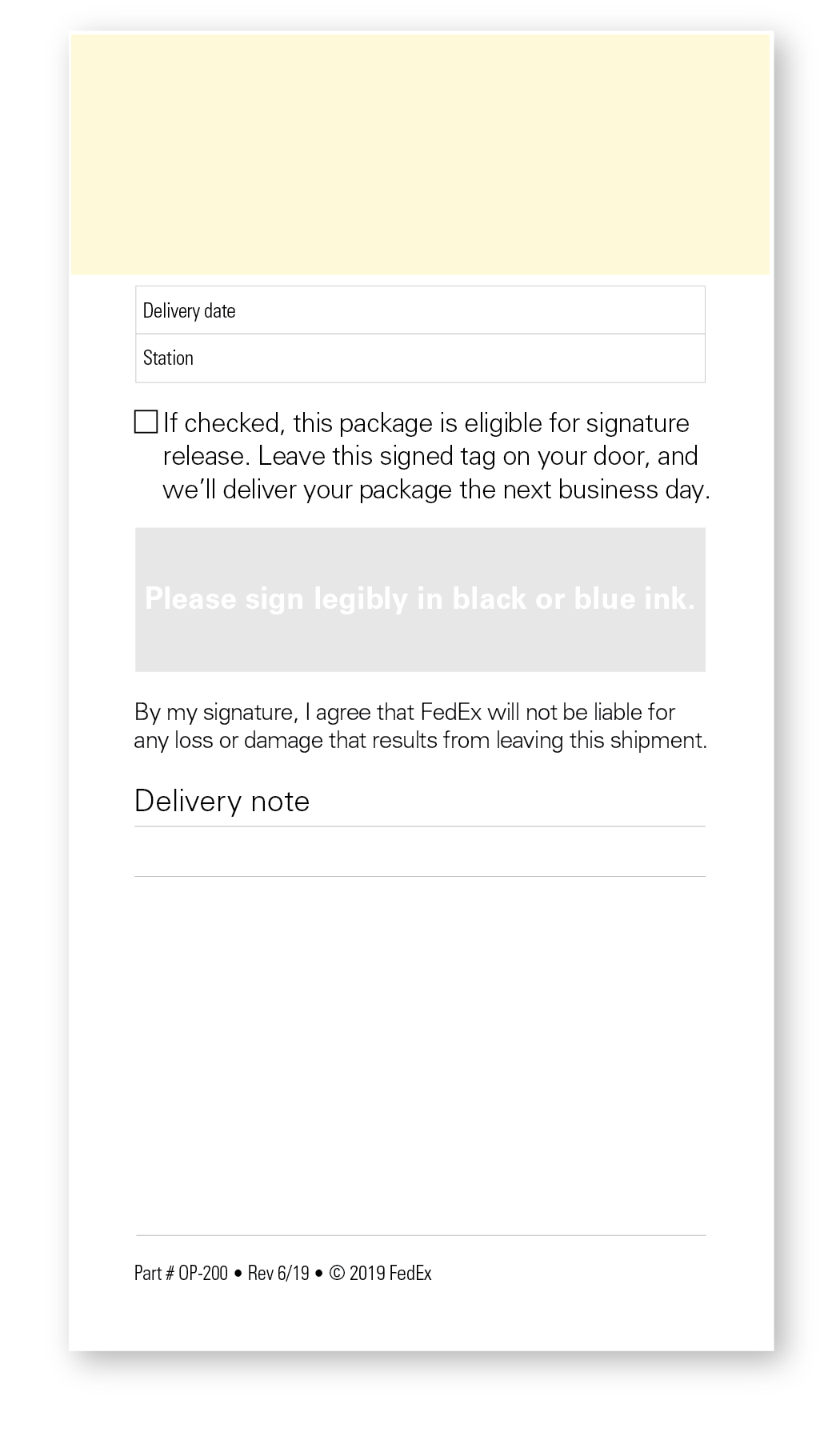840x1440 pixels.
Task: Check the signature release eligibility checkbox
Action: pyautogui.click(x=146, y=422)
